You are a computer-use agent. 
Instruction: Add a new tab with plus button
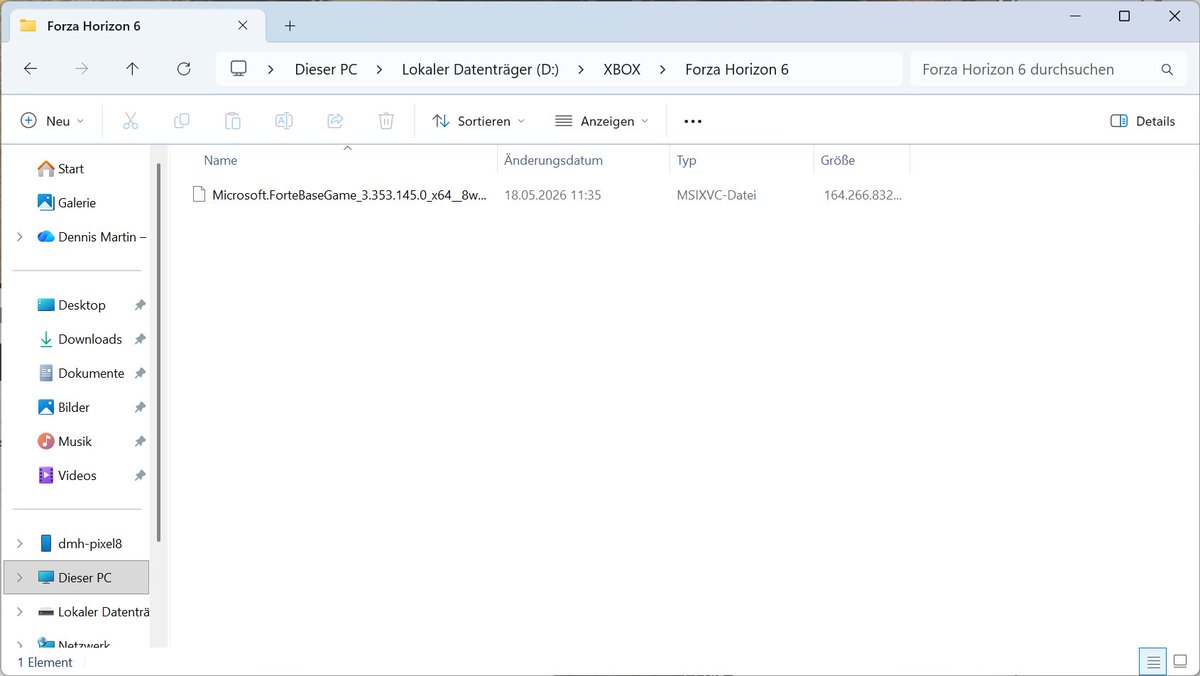290,26
